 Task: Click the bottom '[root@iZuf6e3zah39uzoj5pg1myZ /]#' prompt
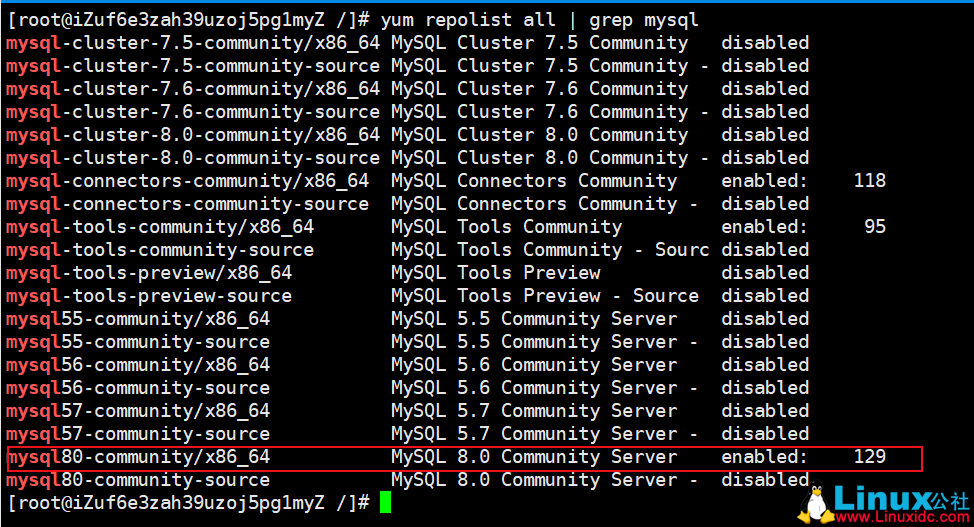pos(188,503)
